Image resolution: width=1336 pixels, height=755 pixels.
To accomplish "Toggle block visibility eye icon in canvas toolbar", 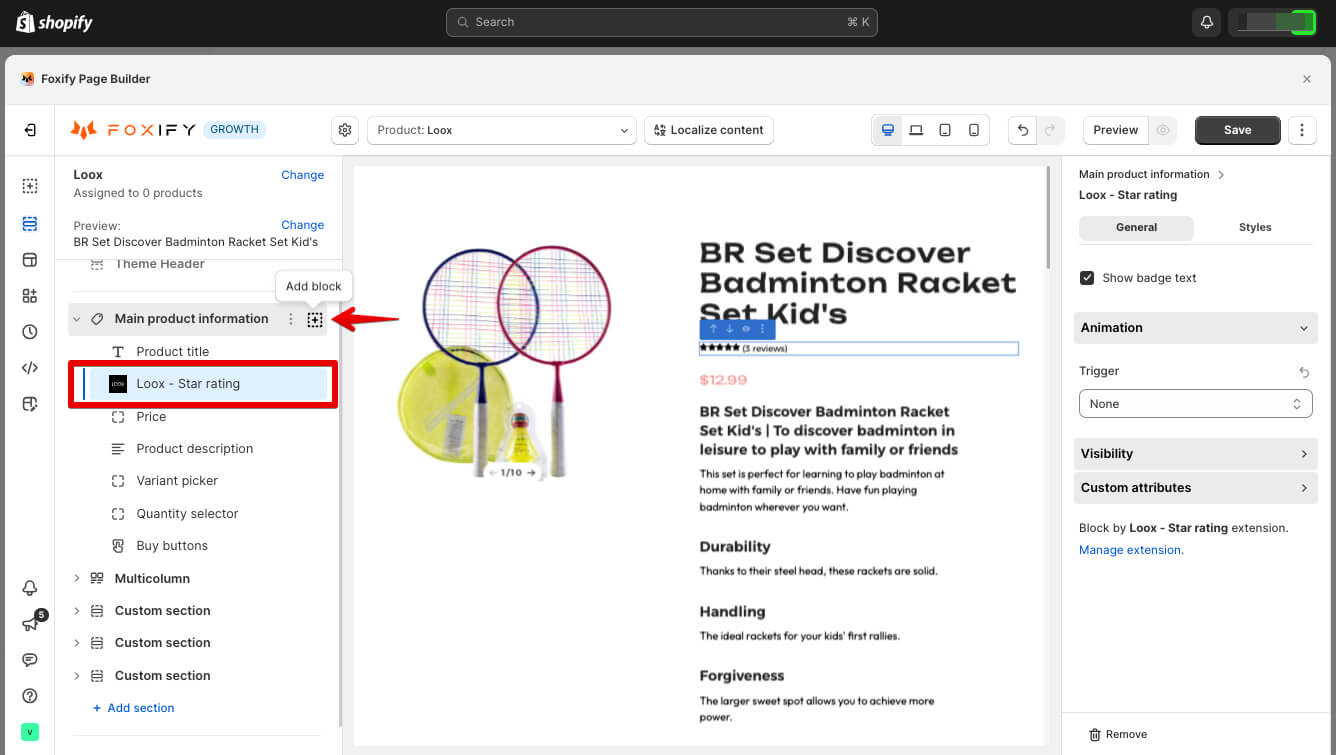I will click(746, 329).
